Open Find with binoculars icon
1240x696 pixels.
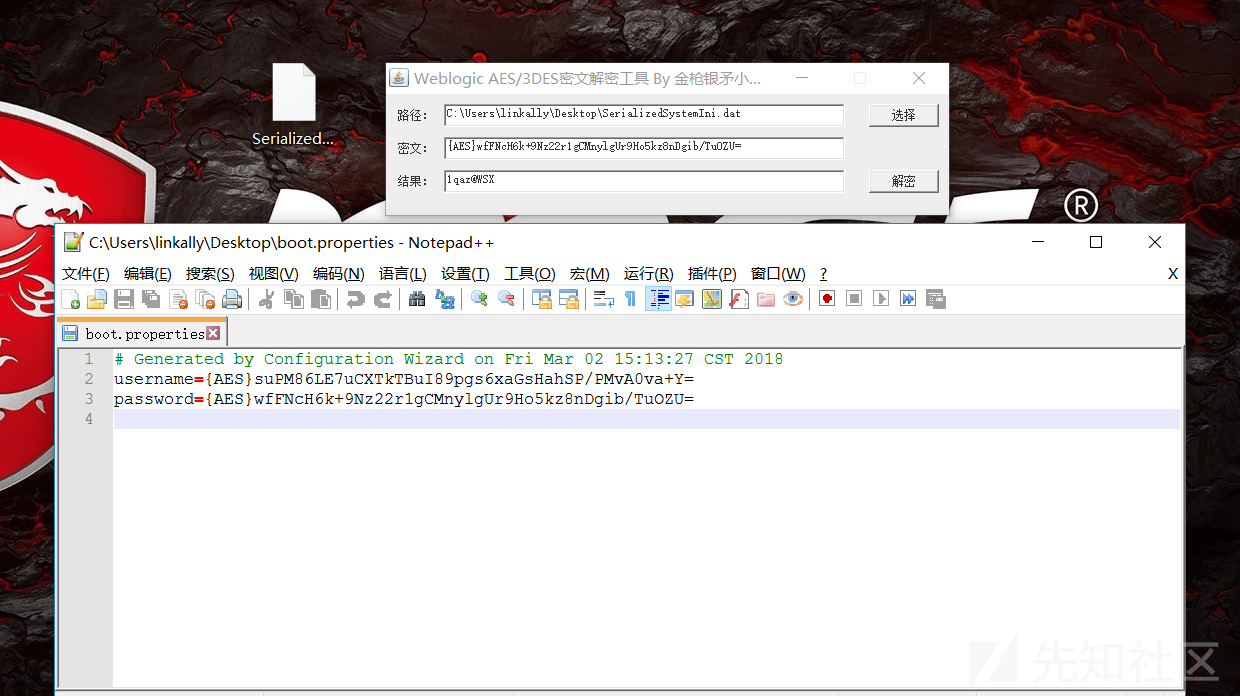pos(418,299)
